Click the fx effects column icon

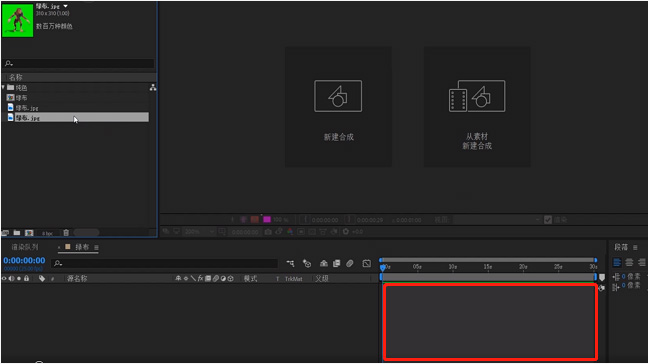point(200,278)
